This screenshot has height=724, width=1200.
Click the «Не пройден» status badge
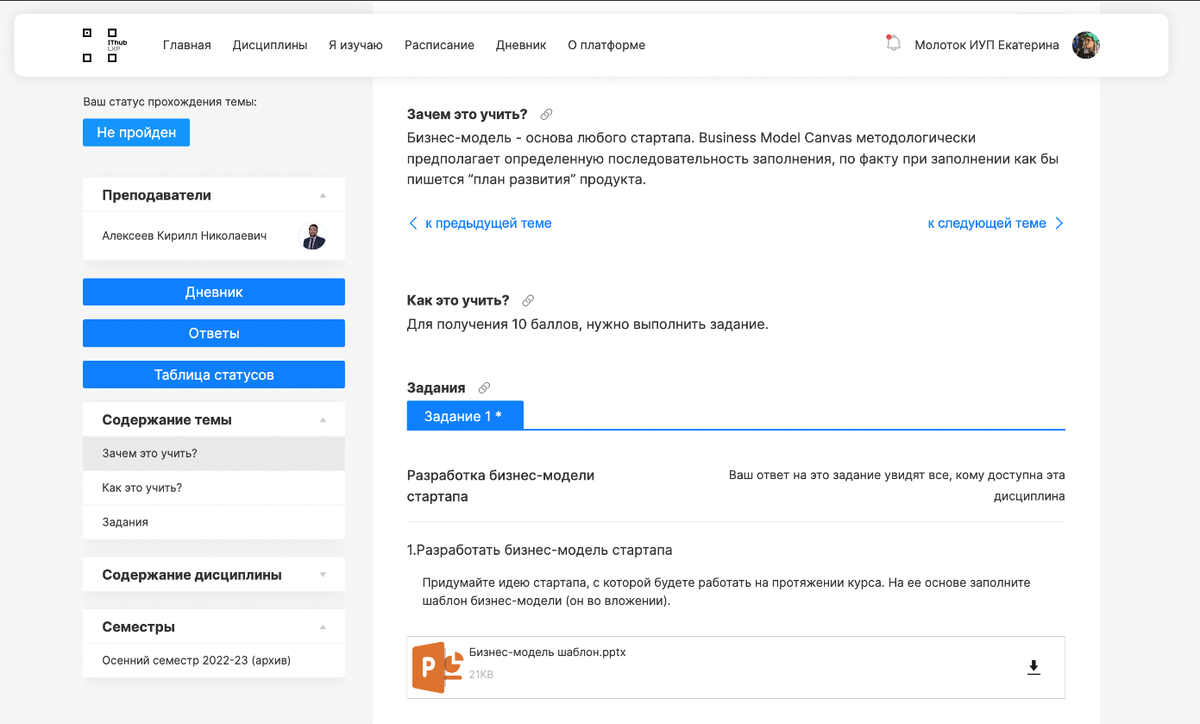(x=136, y=131)
